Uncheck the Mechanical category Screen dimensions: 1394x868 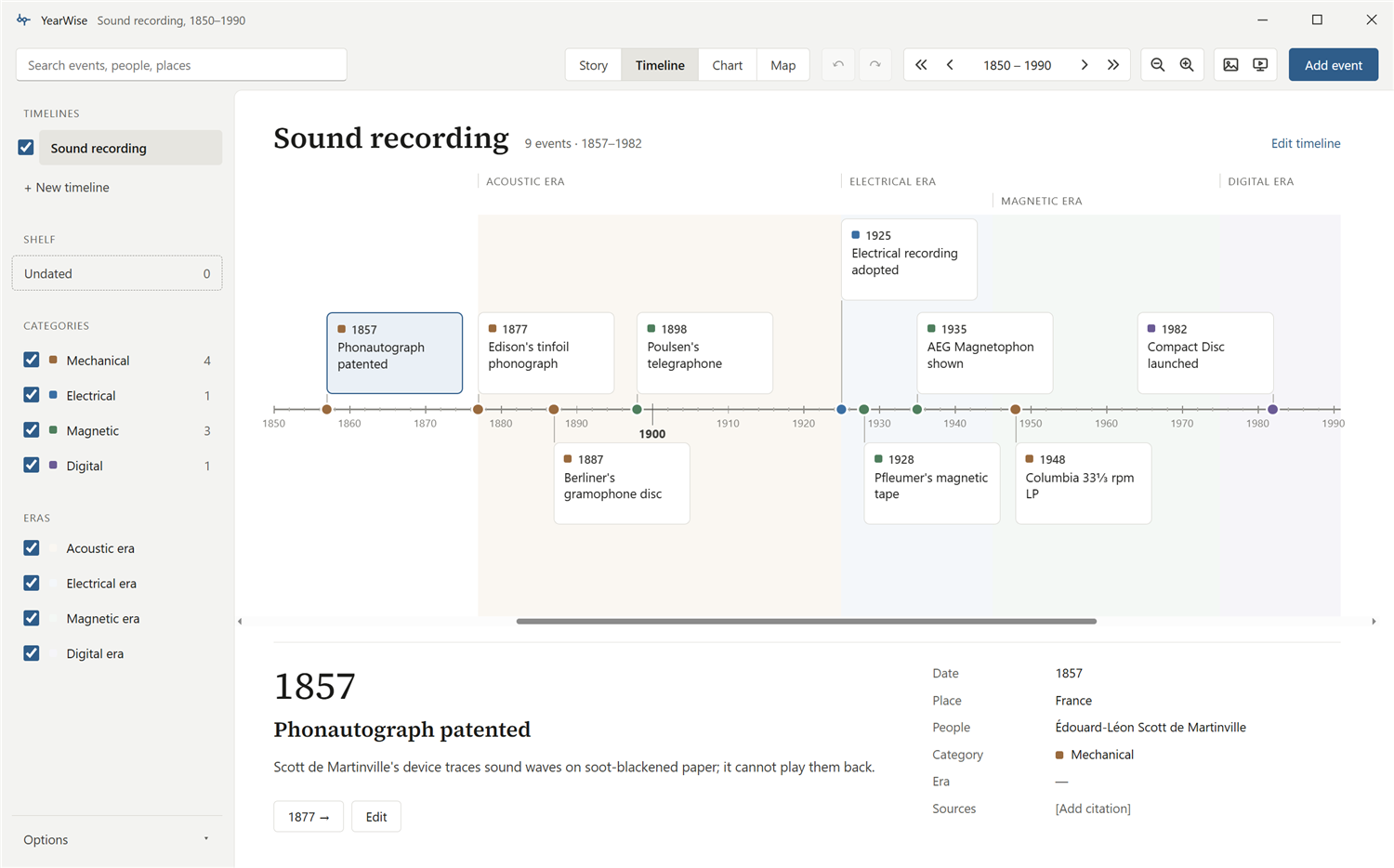(x=32, y=360)
